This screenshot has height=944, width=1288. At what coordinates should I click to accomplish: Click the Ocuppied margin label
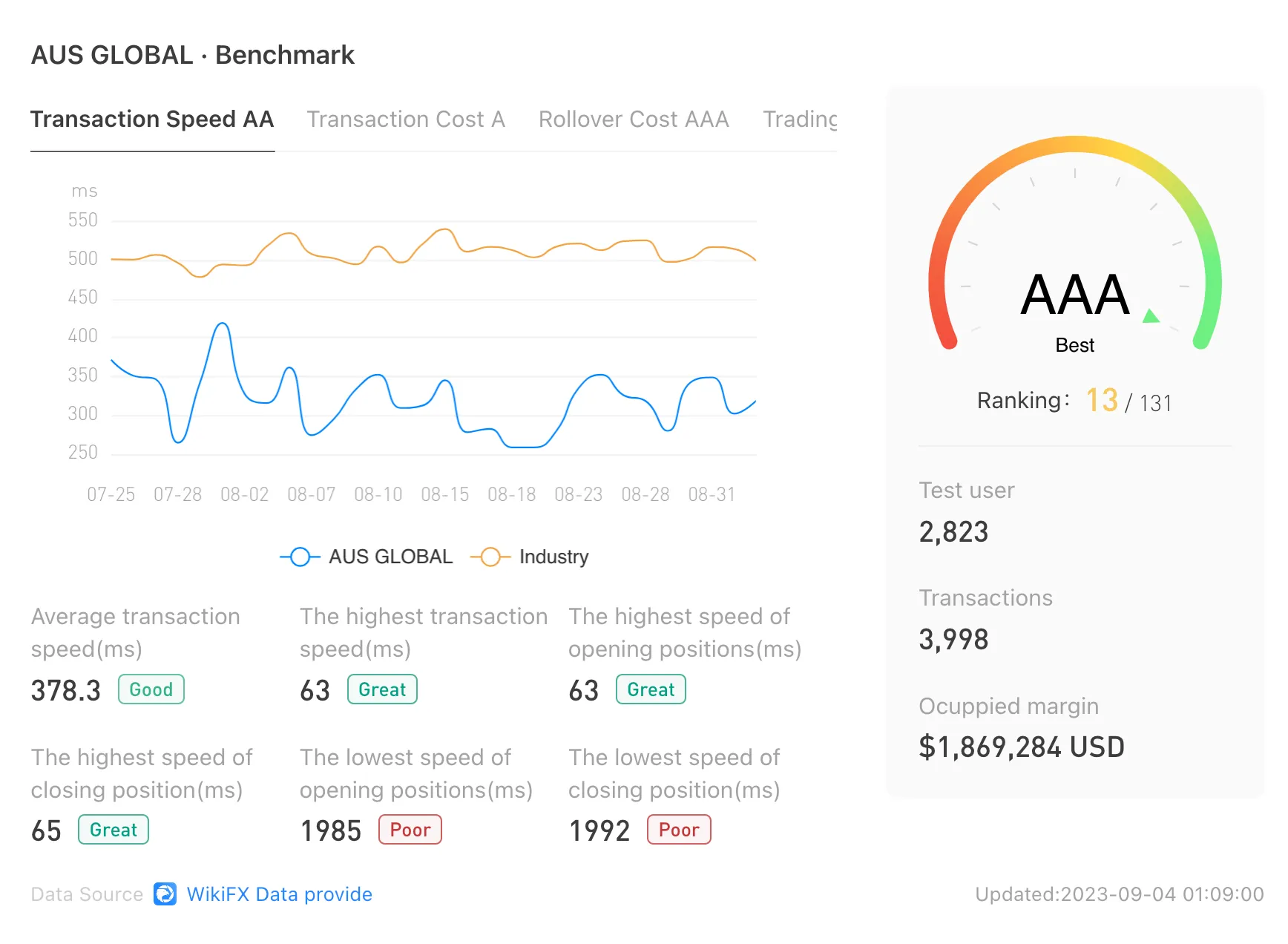1009,707
